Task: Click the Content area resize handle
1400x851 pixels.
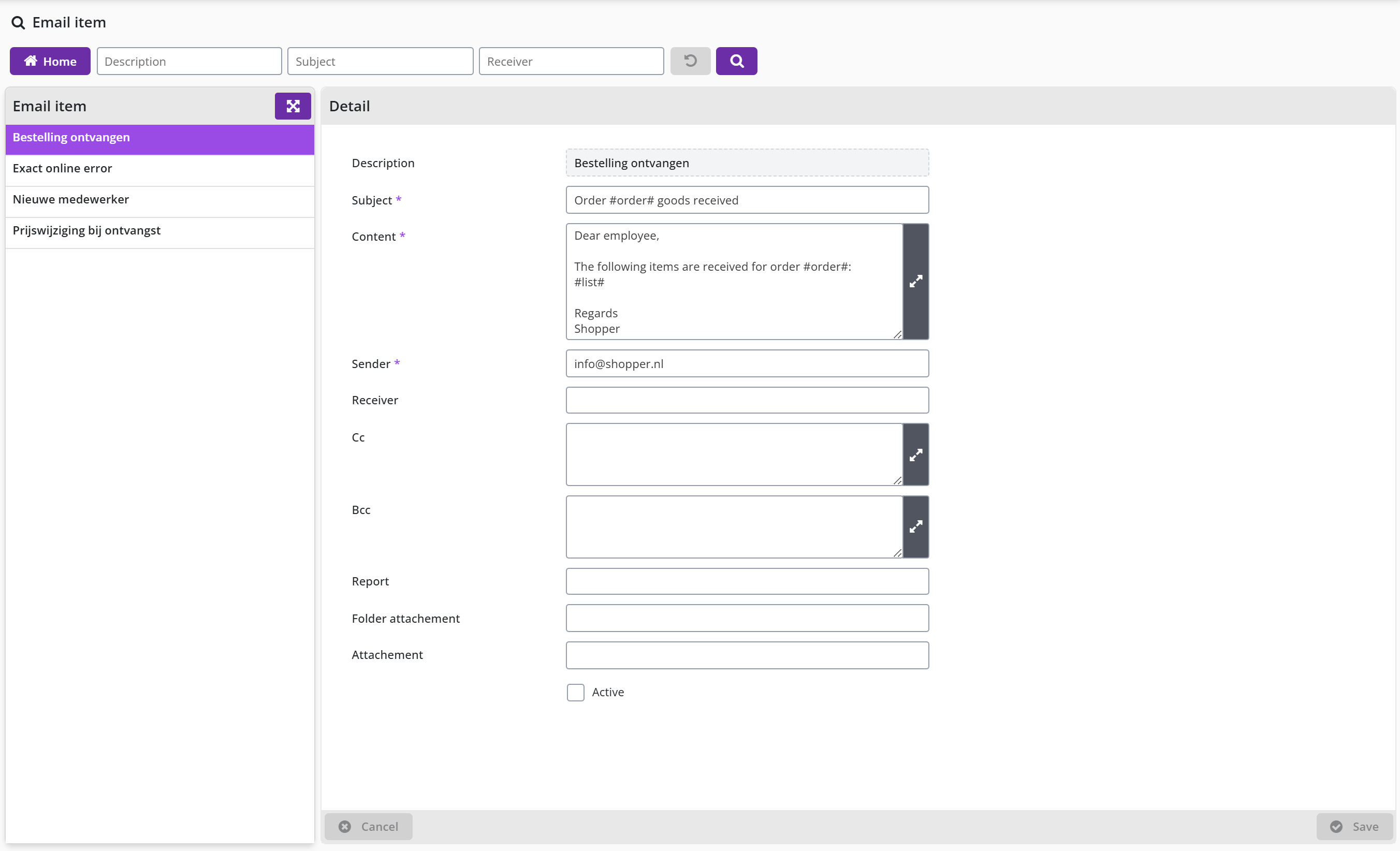Action: (x=897, y=334)
